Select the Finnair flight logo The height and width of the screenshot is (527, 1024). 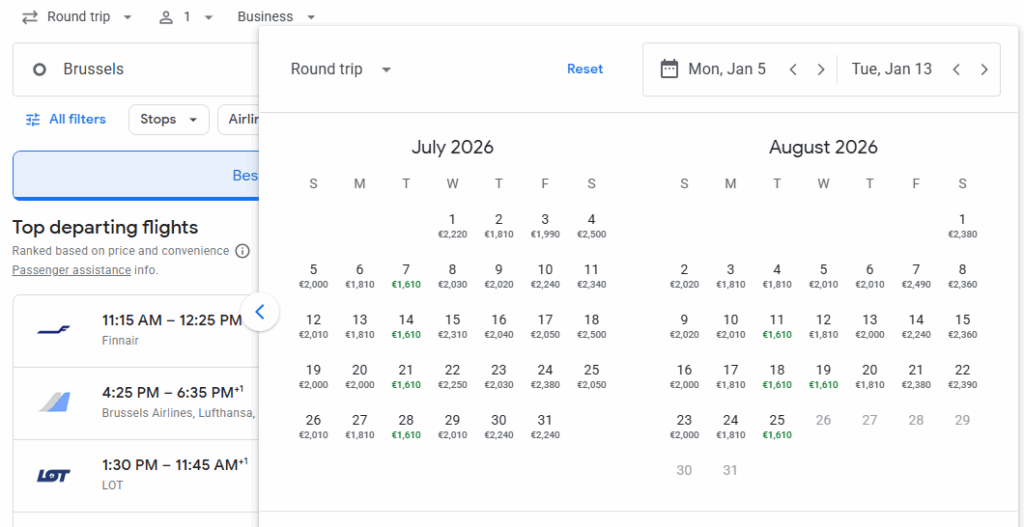[x=54, y=330]
